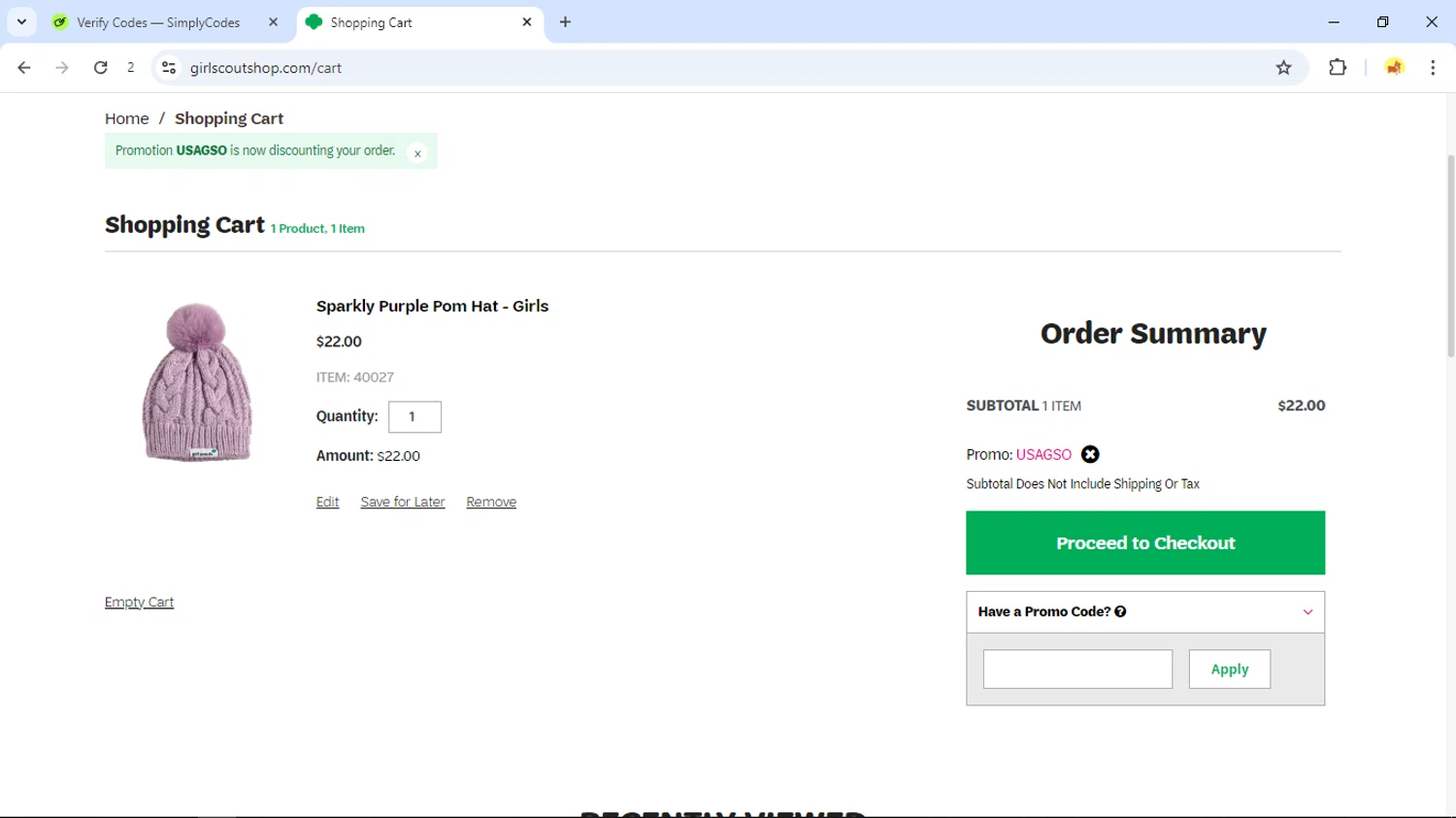The image size is (1456, 818).
Task: Click the USAGSO promo code text
Action: click(1043, 454)
